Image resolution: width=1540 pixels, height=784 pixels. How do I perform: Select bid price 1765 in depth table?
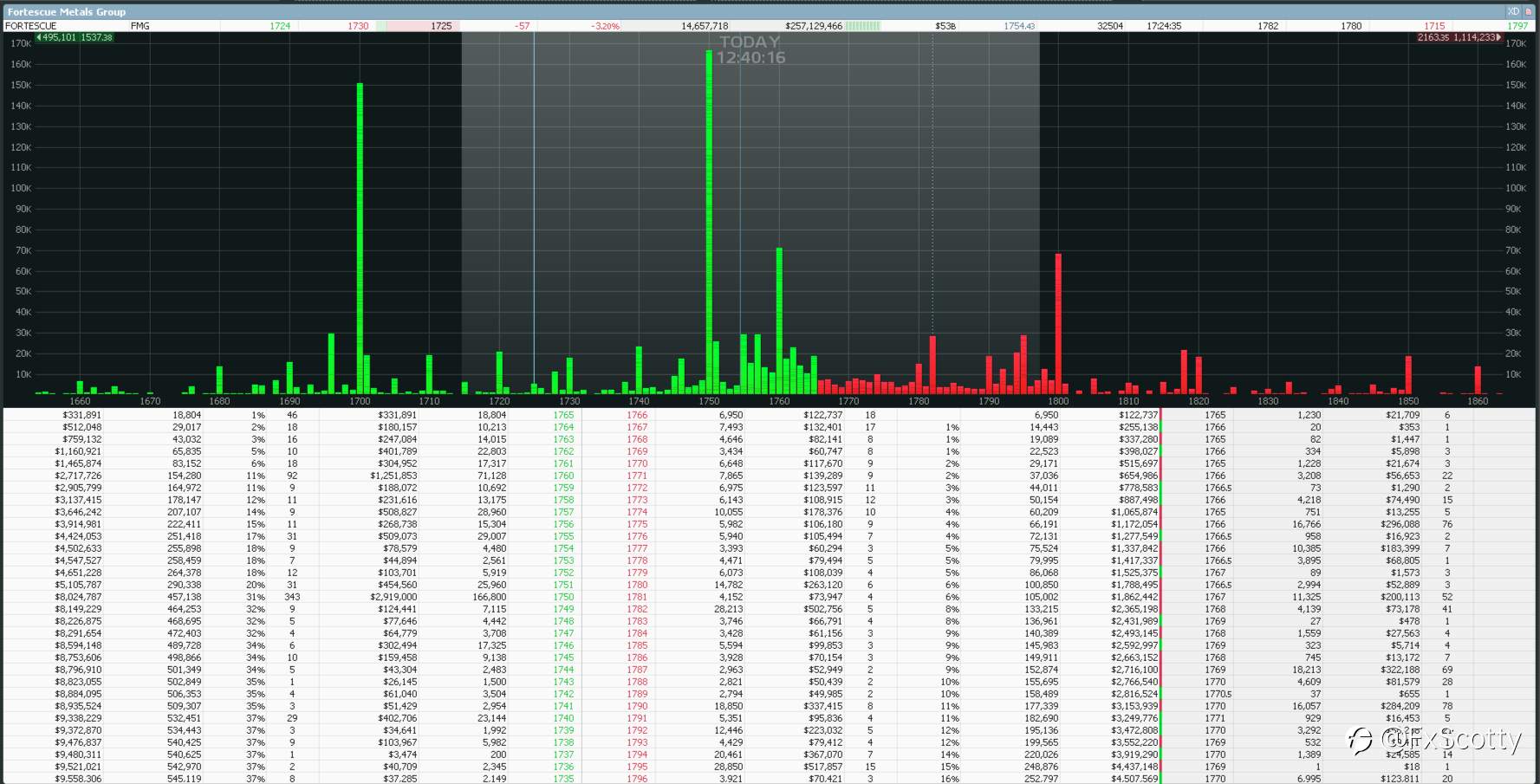coord(563,415)
